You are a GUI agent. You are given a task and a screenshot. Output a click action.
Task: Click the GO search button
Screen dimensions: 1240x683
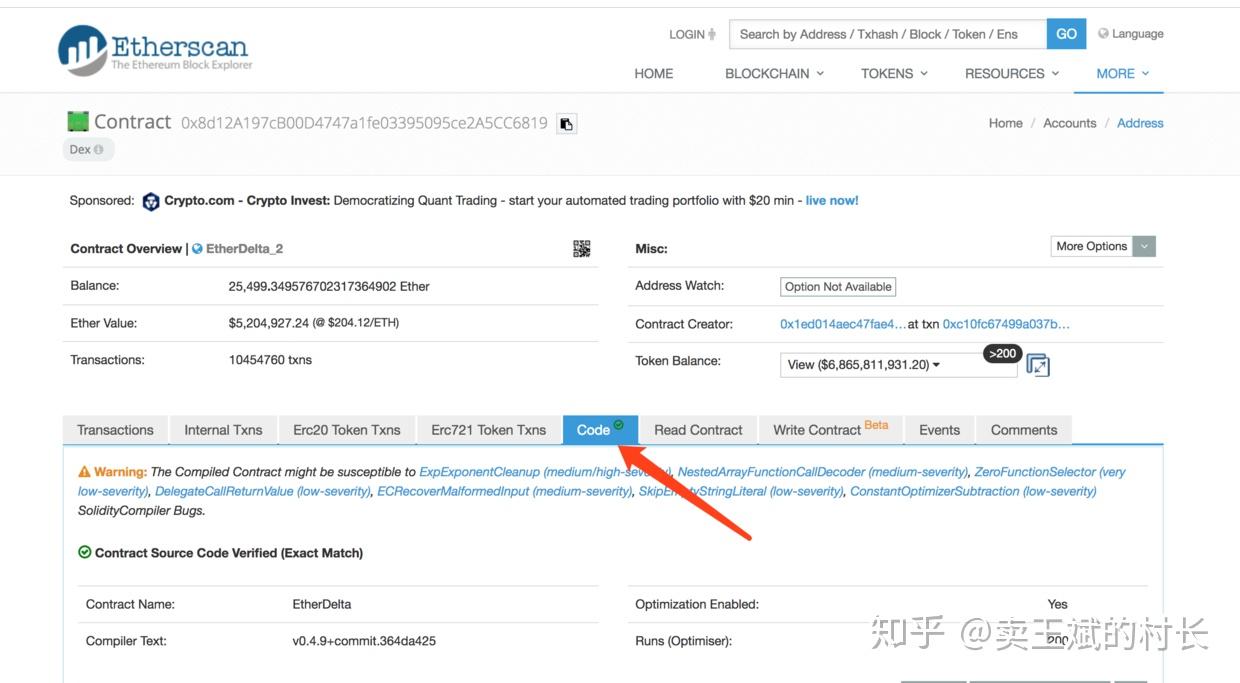(1066, 34)
